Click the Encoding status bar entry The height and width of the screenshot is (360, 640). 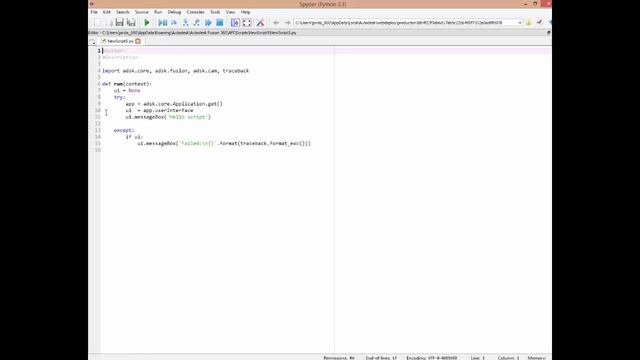click(432, 358)
